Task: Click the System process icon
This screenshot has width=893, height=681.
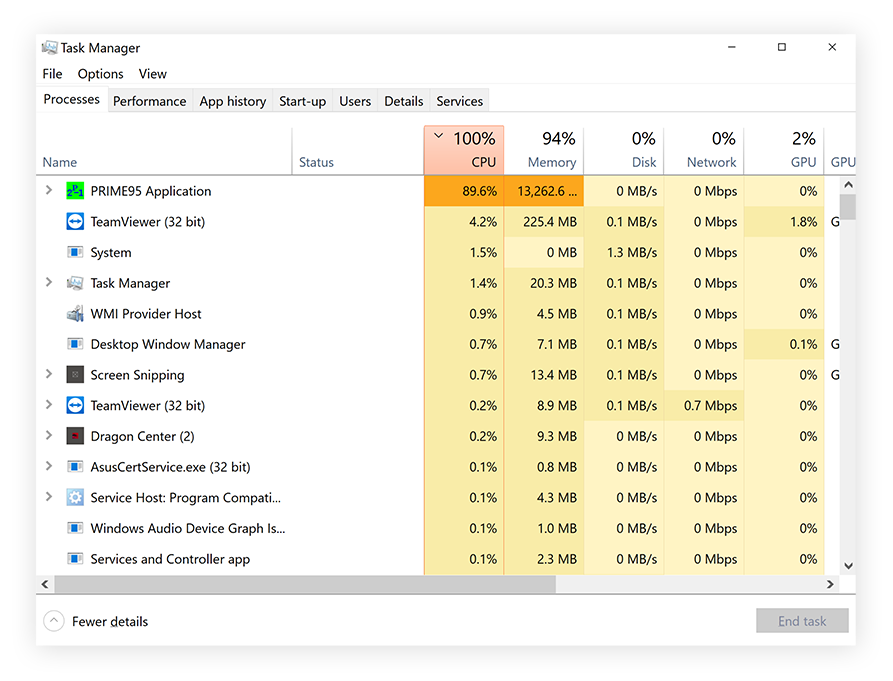Action: click(75, 252)
